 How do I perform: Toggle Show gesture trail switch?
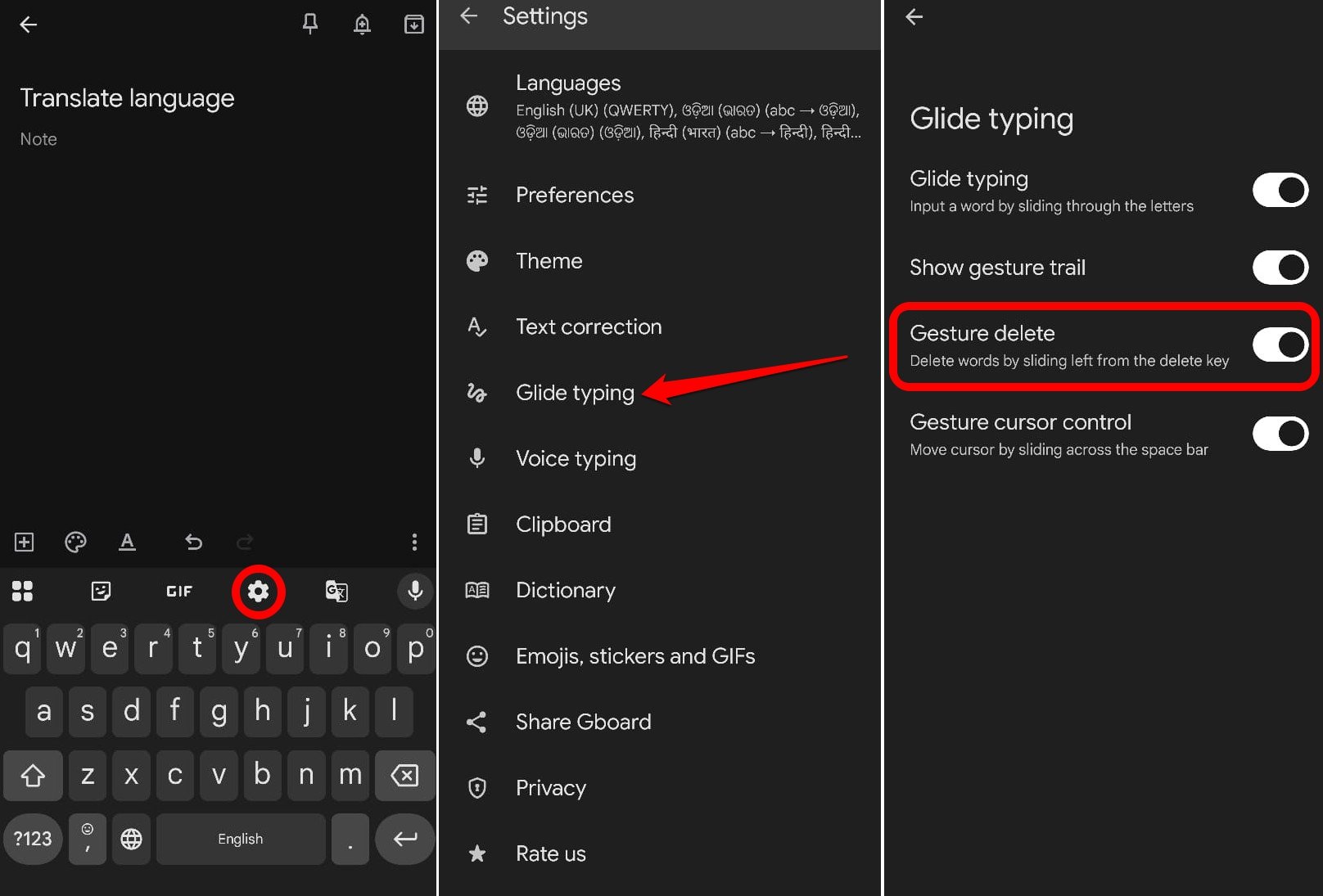click(1280, 267)
